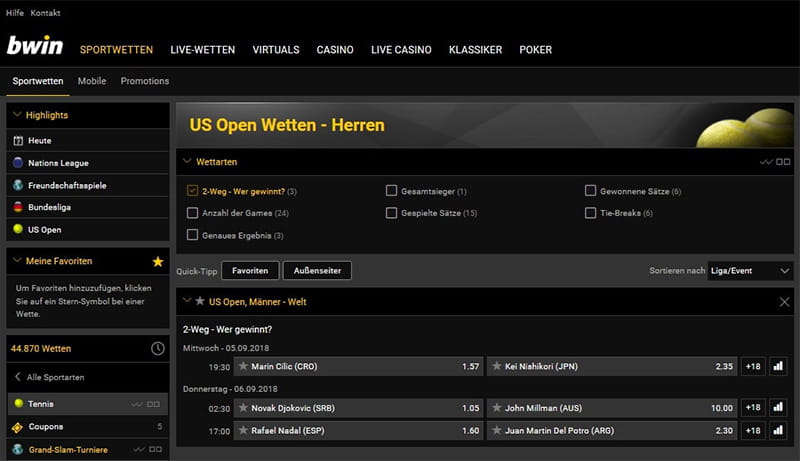Close the US Open, Männer - Welt section
Screen dimensions: 800x461
785,302
